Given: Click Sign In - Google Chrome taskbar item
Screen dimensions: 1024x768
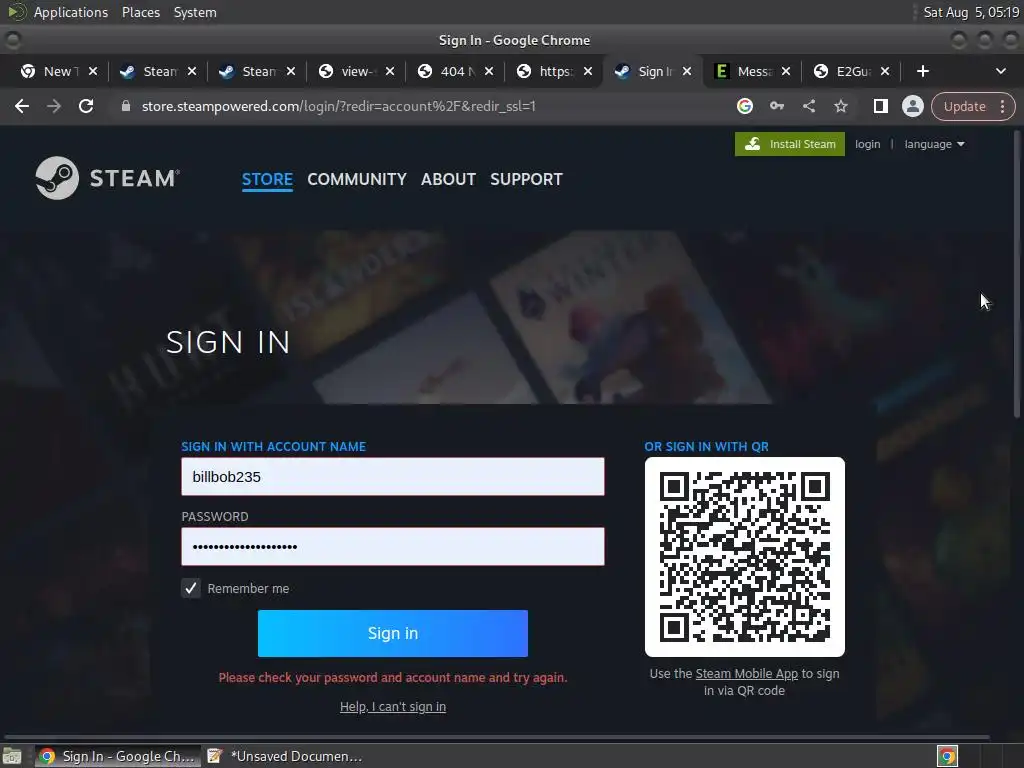Looking at the screenshot, I should point(118,756).
